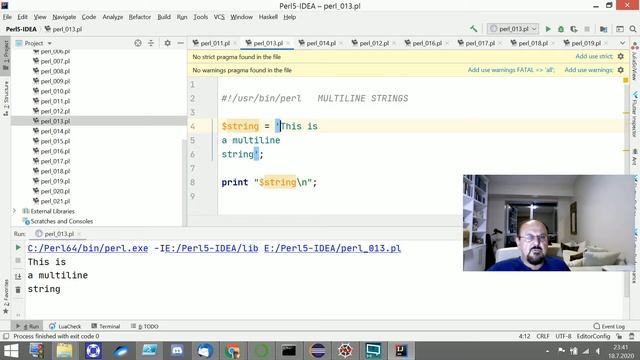Image resolution: width=640 pixels, height=360 pixels.
Task: Change line separator CRLF in status bar
Action: pyautogui.click(x=542, y=336)
